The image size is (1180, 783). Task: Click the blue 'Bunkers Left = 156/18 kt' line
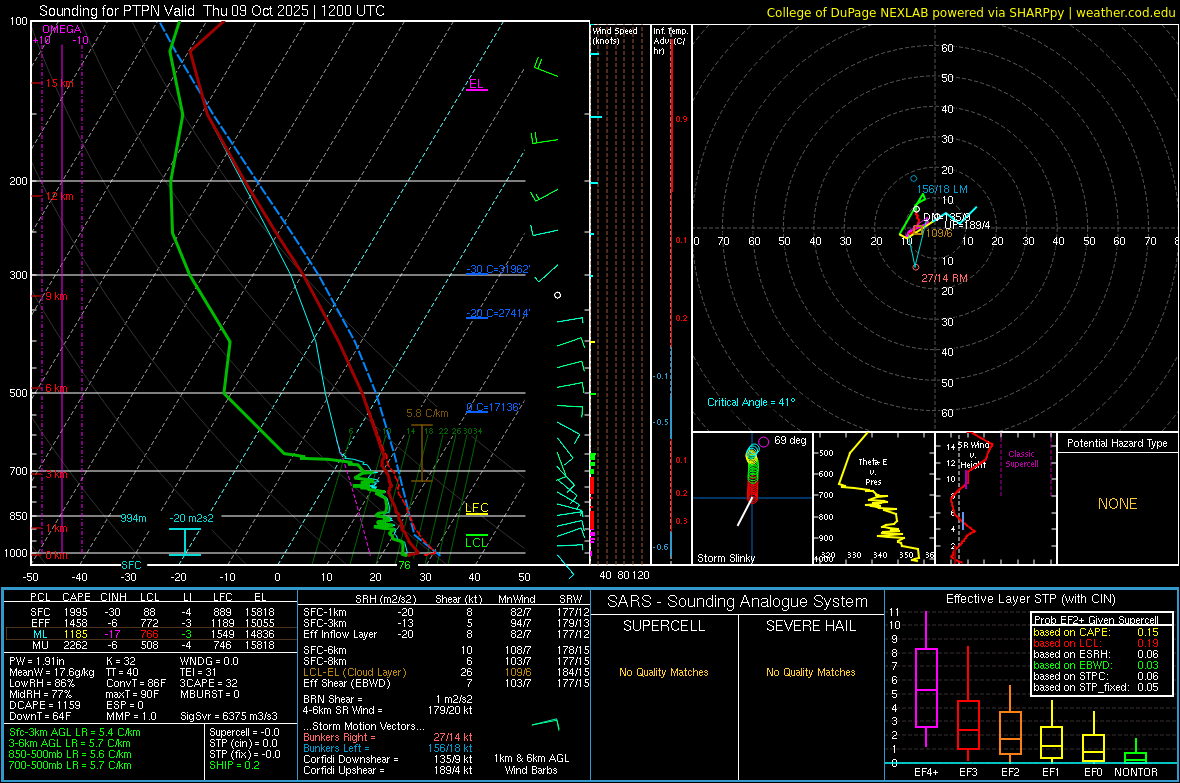tap(388, 748)
